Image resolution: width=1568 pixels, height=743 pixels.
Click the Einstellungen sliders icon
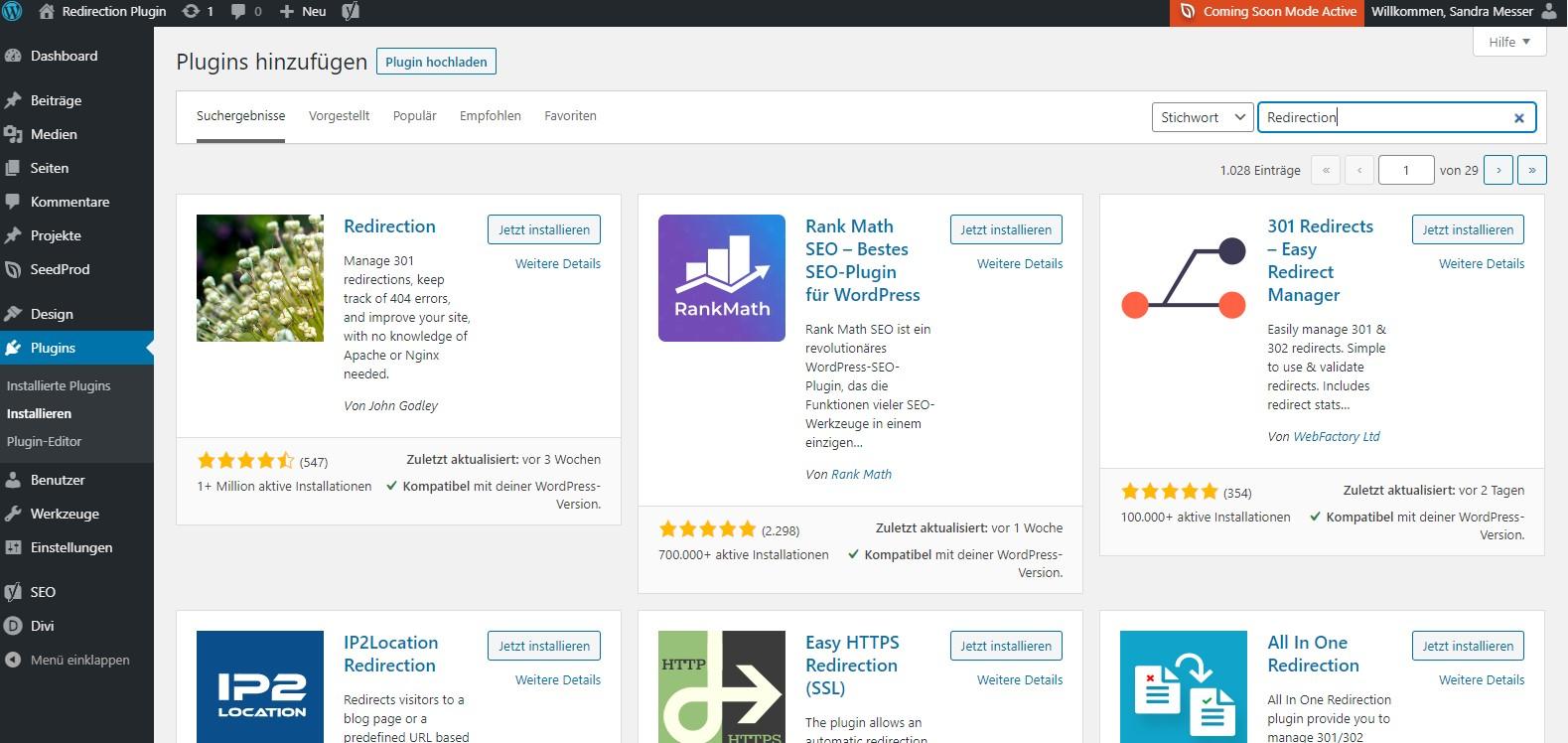[x=13, y=547]
